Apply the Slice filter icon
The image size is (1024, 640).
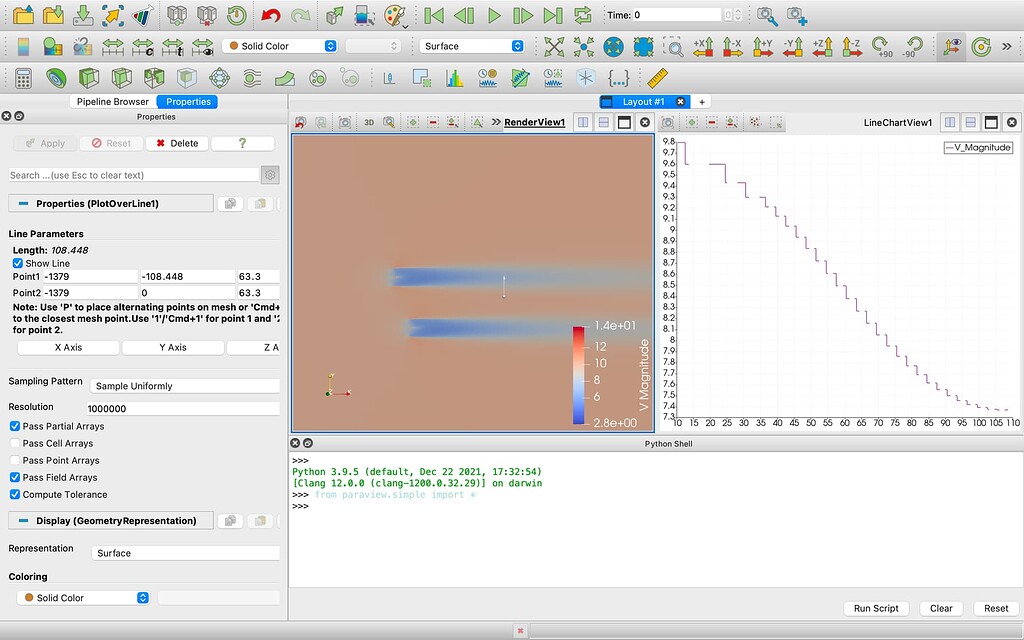click(121, 78)
